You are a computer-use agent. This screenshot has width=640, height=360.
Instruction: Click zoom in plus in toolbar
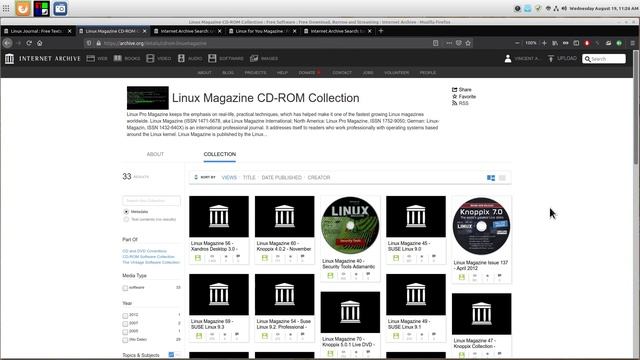(x=544, y=43)
